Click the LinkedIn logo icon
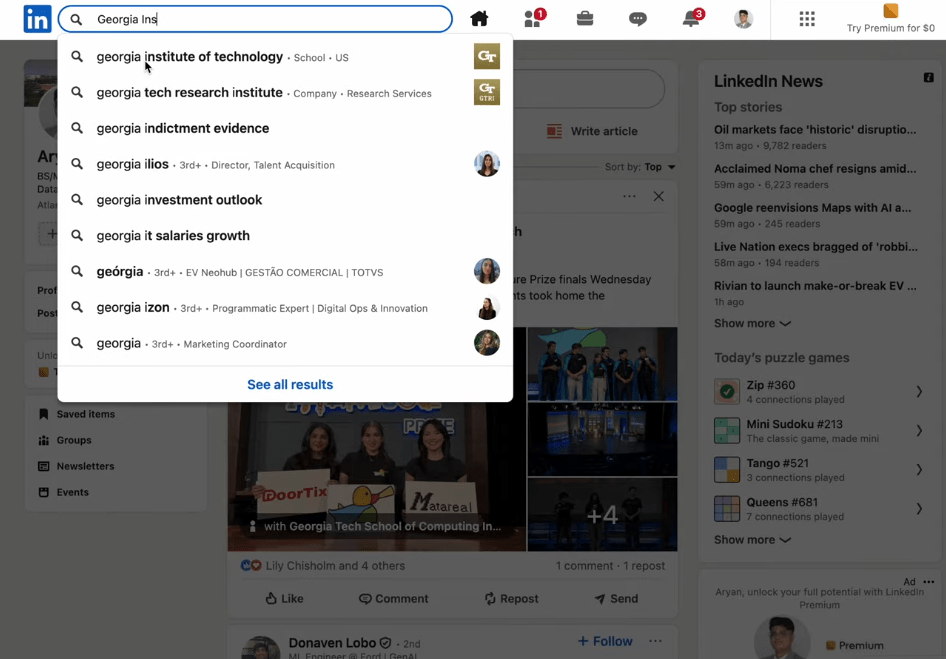This screenshot has height=659, width=946. coord(37,19)
